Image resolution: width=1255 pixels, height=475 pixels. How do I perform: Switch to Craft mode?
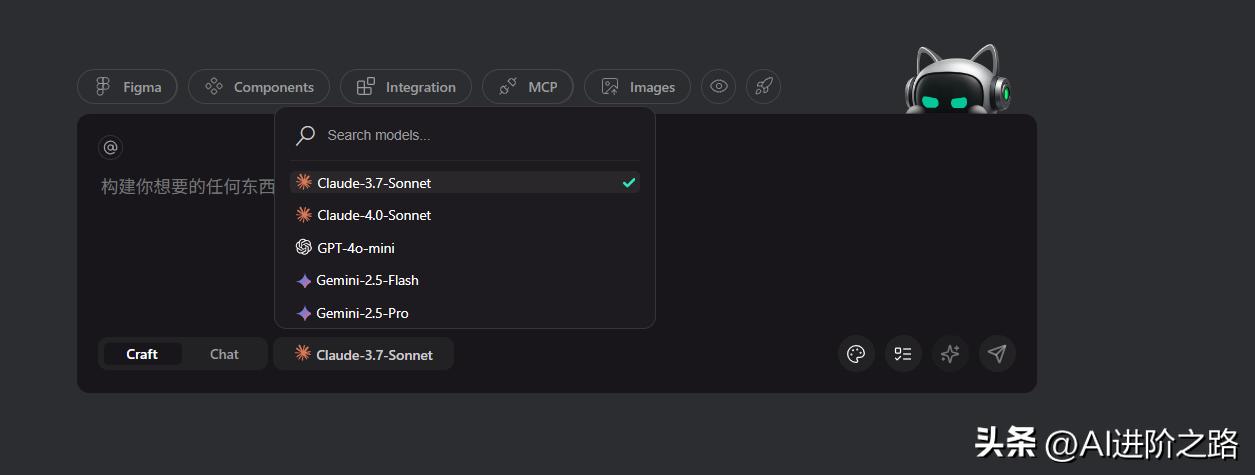pos(142,354)
